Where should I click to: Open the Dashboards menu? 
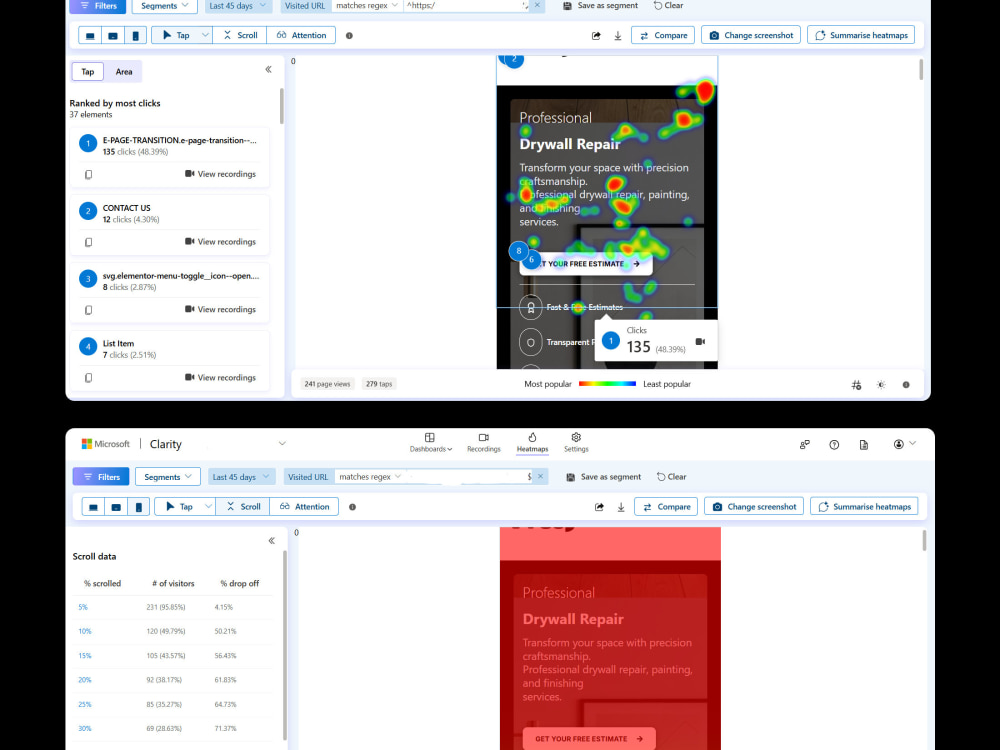pyautogui.click(x=430, y=443)
